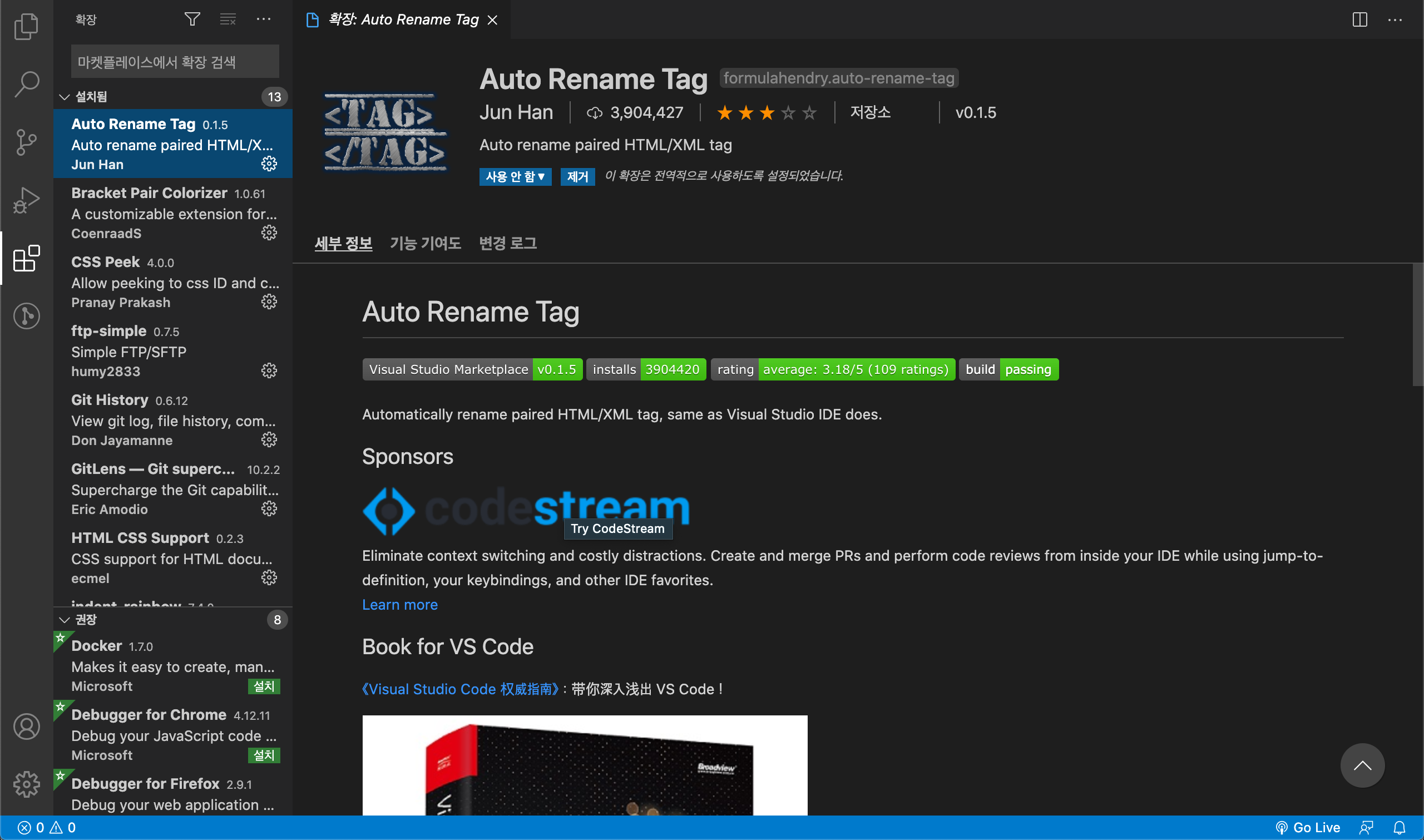Rate the extension with fourth star
The image size is (1424, 840).
(788, 112)
